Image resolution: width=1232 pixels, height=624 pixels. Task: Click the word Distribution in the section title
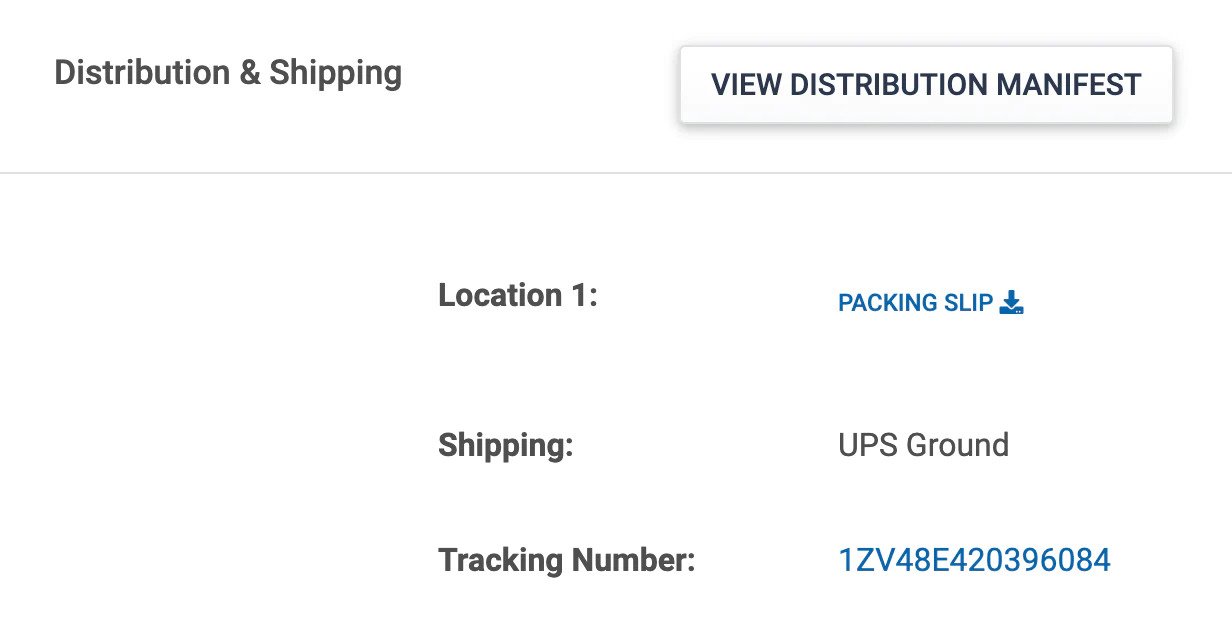[x=142, y=73]
